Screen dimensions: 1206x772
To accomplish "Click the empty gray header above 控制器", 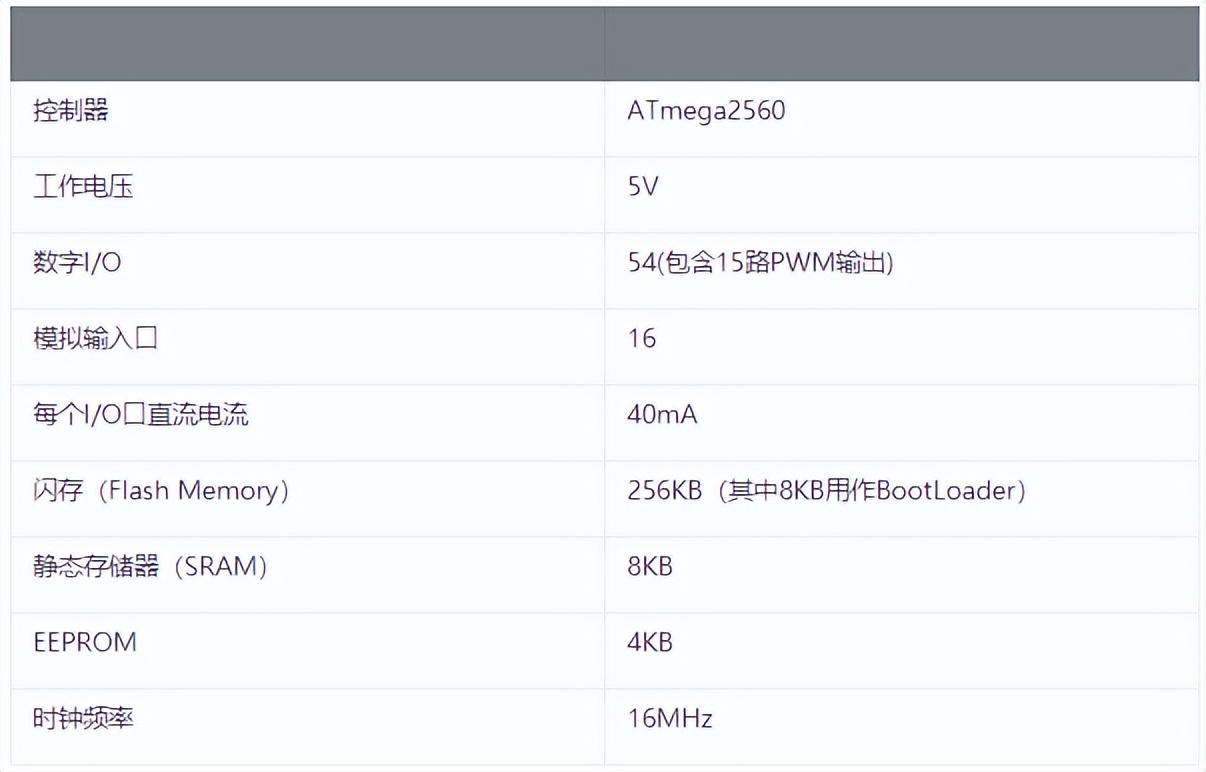I will point(307,44).
